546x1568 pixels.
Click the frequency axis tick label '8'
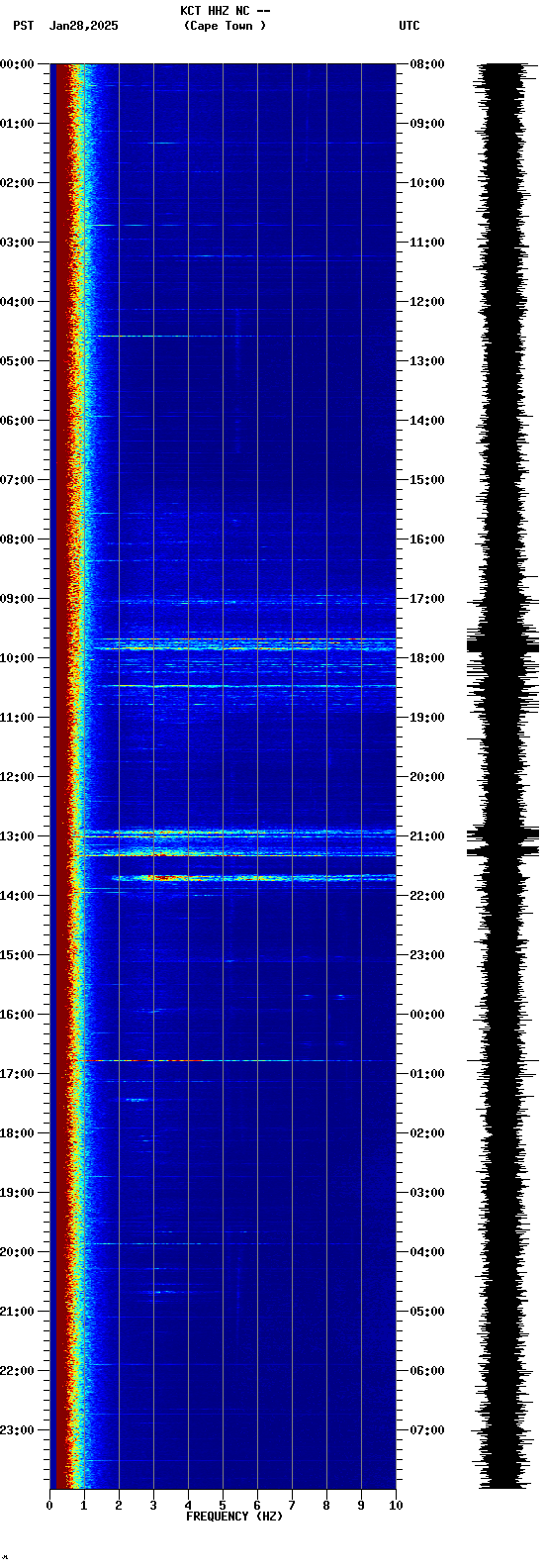tap(326, 1506)
